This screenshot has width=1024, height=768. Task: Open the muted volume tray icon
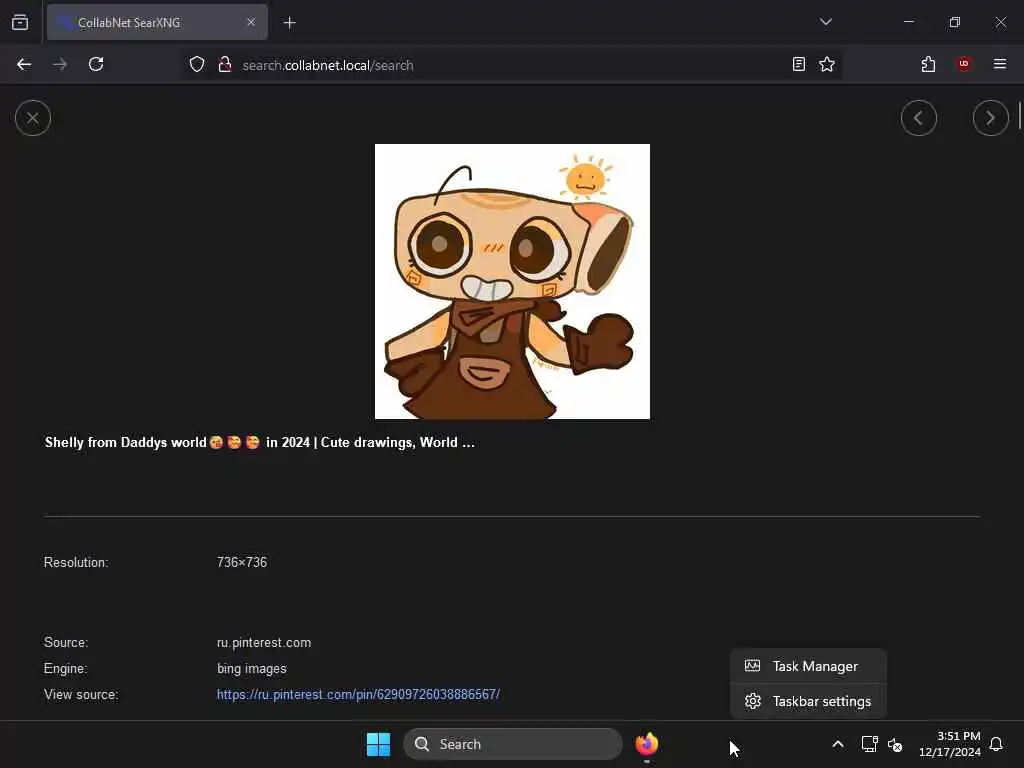[x=895, y=744]
